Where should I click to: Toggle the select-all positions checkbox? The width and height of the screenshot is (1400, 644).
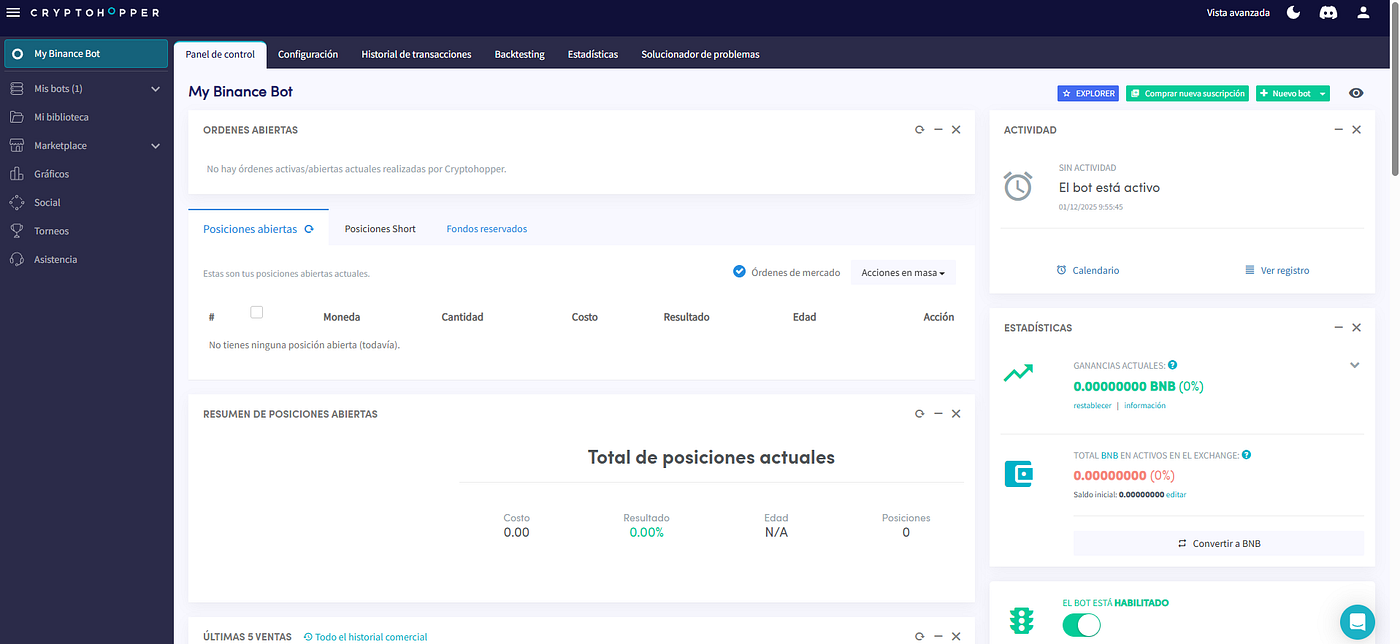pyautogui.click(x=256, y=312)
